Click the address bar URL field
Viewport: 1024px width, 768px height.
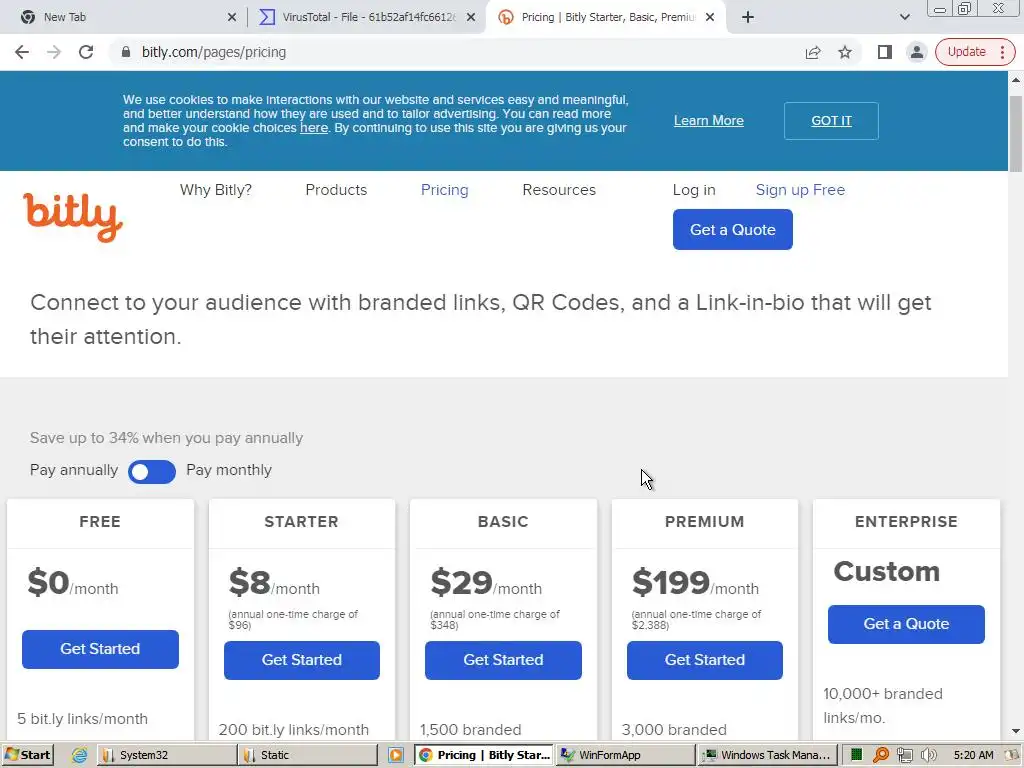point(457,52)
